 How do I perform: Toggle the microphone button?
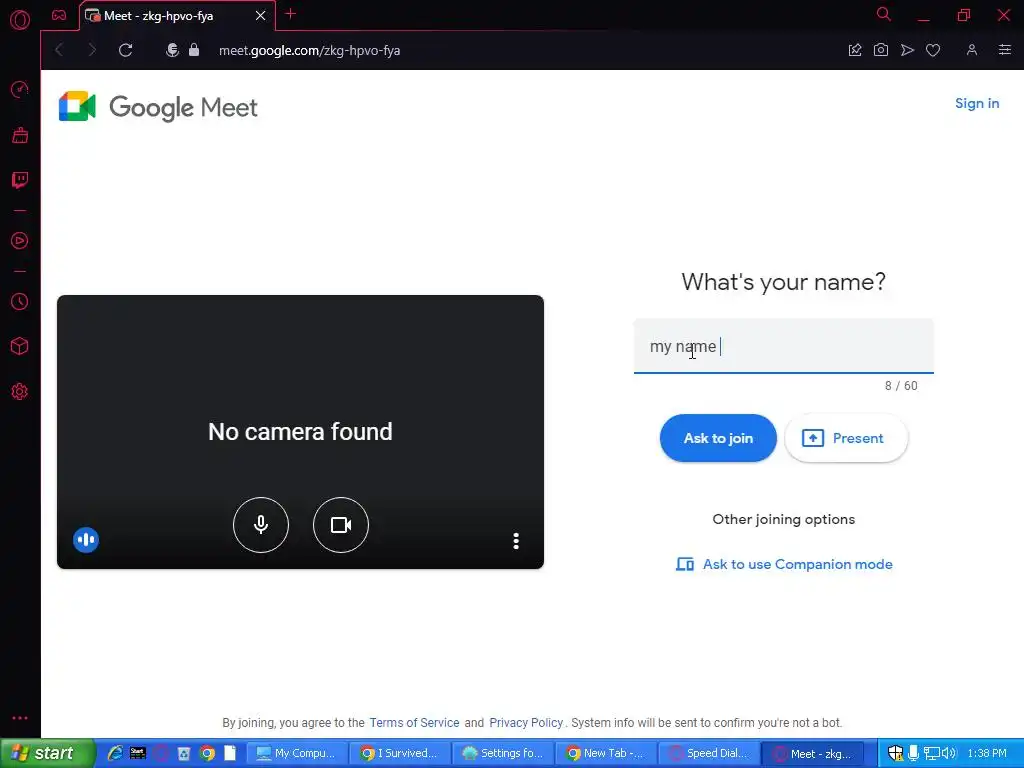coord(261,524)
